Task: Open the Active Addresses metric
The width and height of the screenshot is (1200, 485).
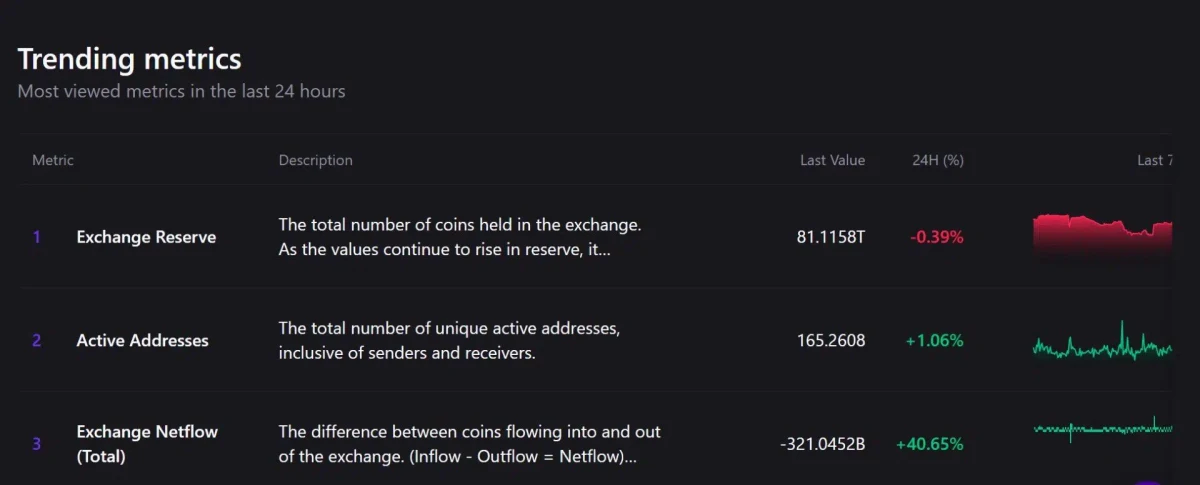Action: pos(142,340)
